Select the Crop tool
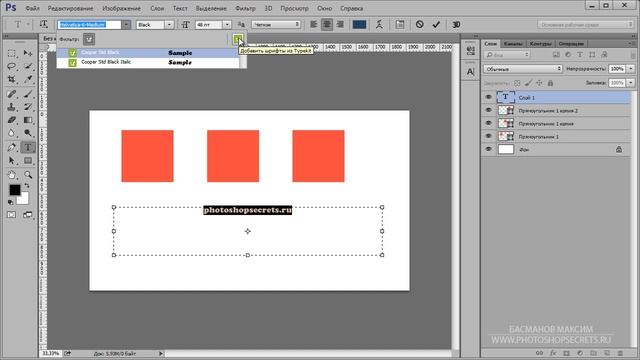Image resolution: width=640 pixels, height=360 pixels. click(x=11, y=79)
